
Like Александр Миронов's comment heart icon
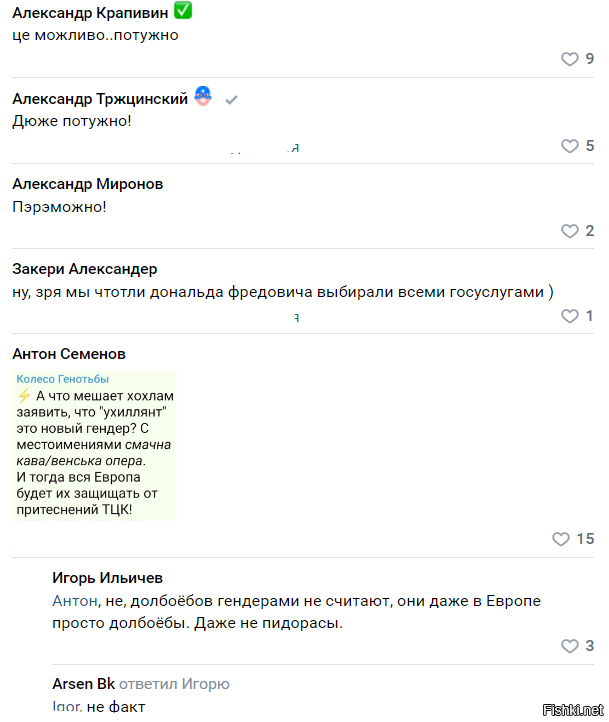click(x=569, y=231)
